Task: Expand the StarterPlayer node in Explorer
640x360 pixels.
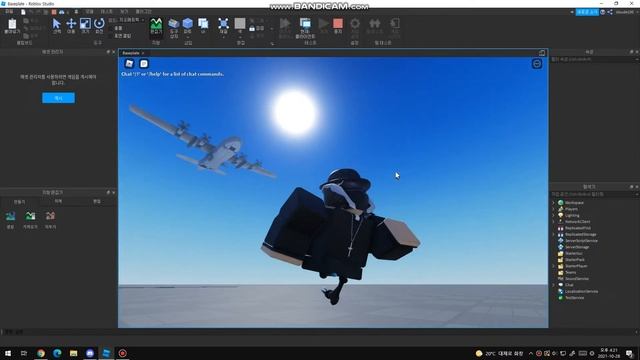Action: [554, 266]
